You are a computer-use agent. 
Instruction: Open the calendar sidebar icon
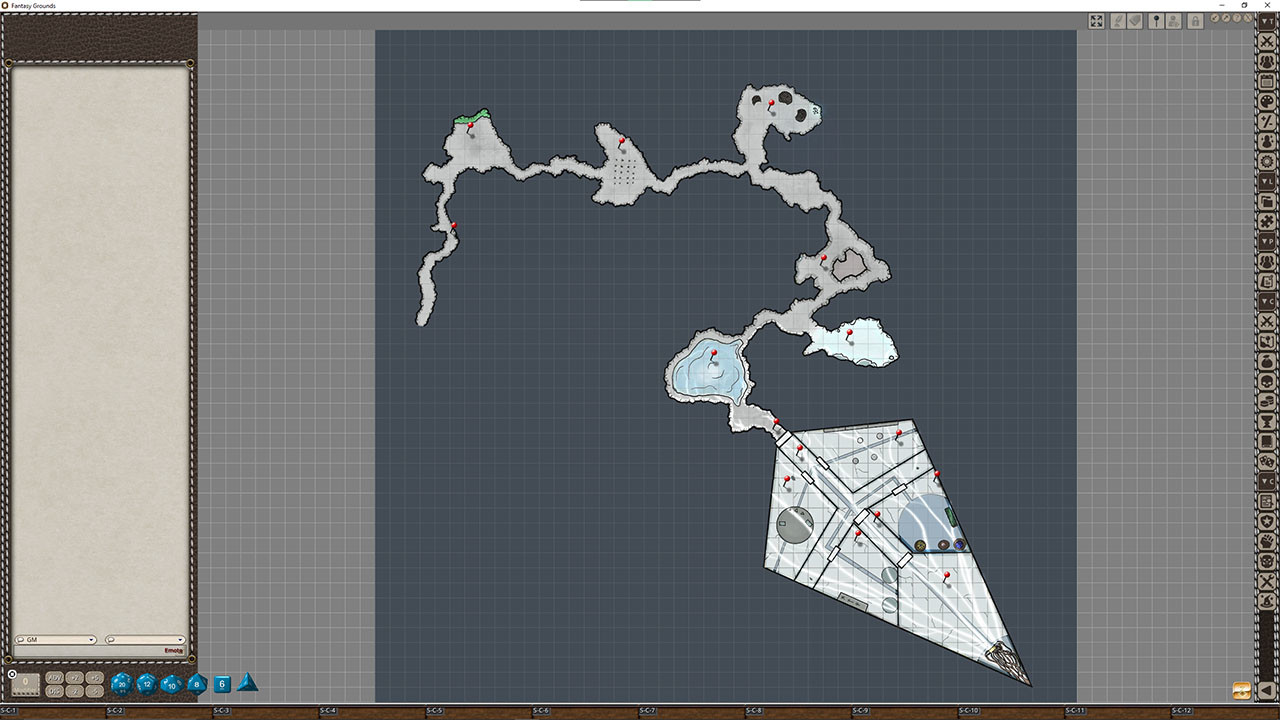[1267, 81]
